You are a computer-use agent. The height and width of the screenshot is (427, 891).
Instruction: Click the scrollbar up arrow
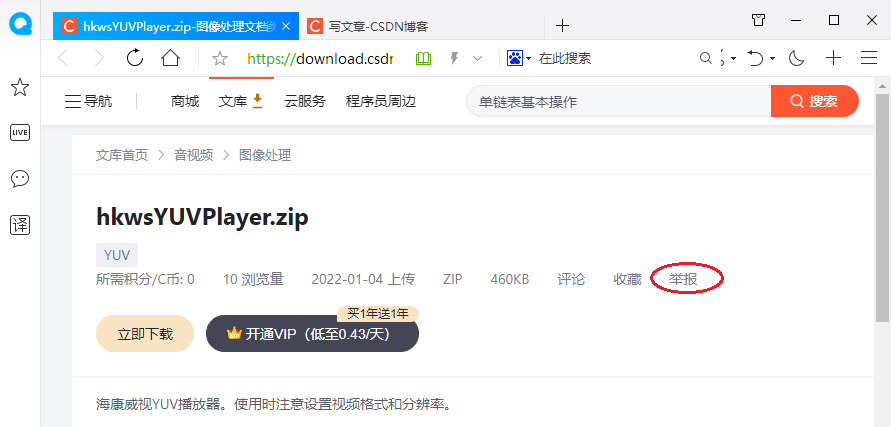pos(882,85)
